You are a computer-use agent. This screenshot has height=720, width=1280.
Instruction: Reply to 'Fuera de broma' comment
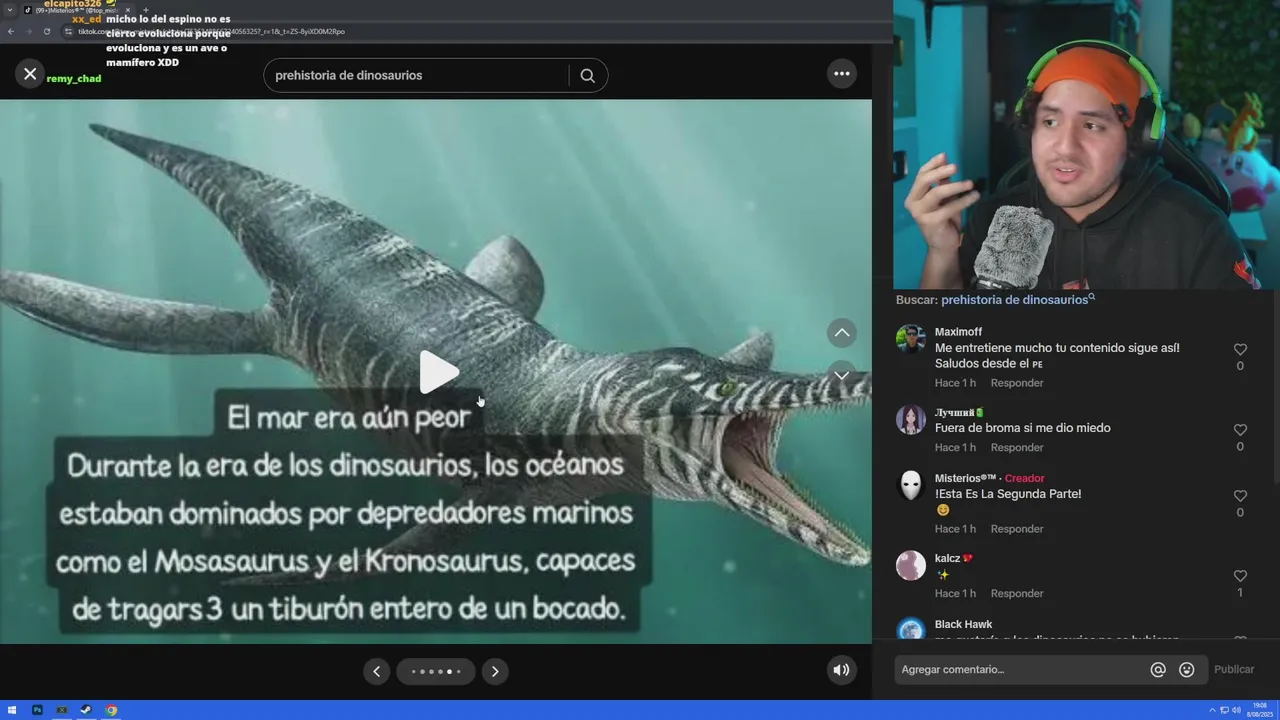coord(1016,447)
